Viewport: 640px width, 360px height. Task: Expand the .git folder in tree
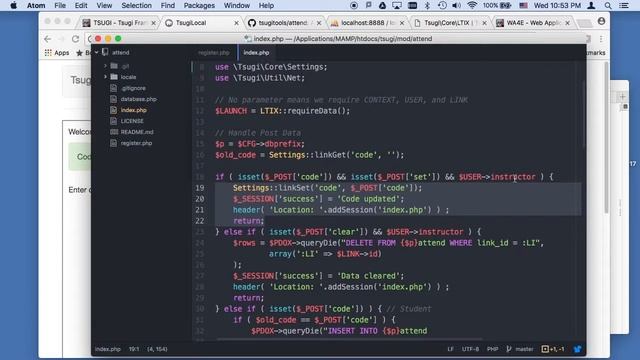(105, 66)
